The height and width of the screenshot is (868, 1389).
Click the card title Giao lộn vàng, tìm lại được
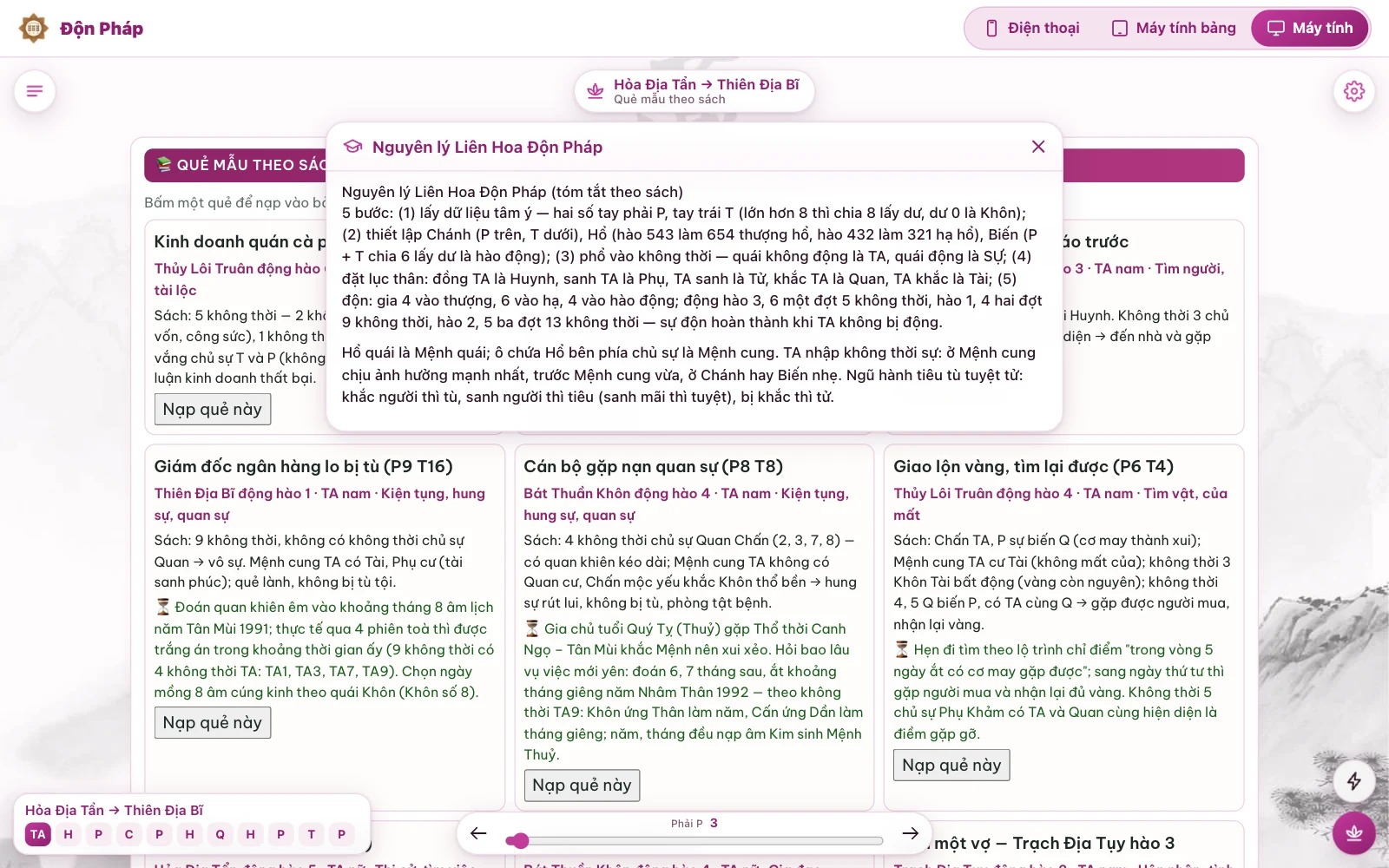1034,466
